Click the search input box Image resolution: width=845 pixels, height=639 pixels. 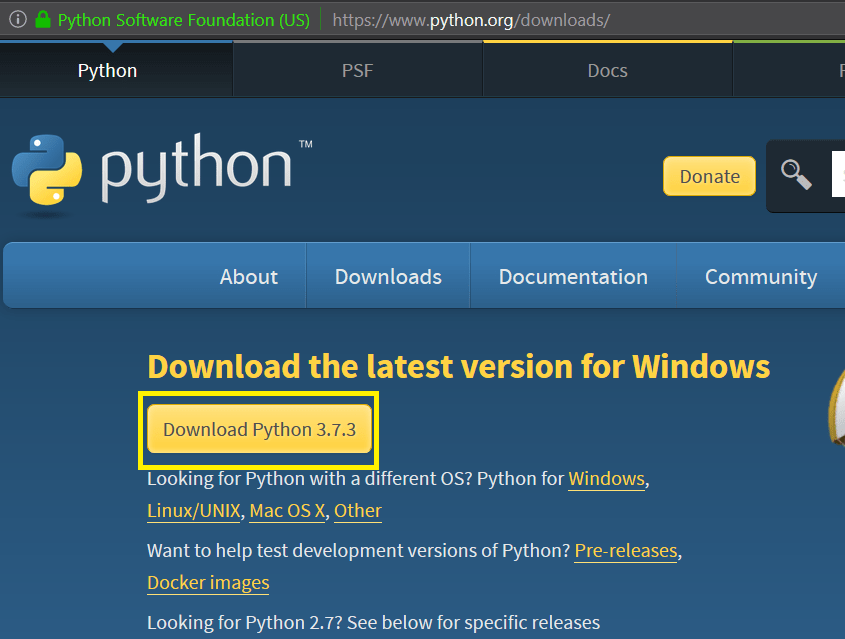(x=838, y=174)
